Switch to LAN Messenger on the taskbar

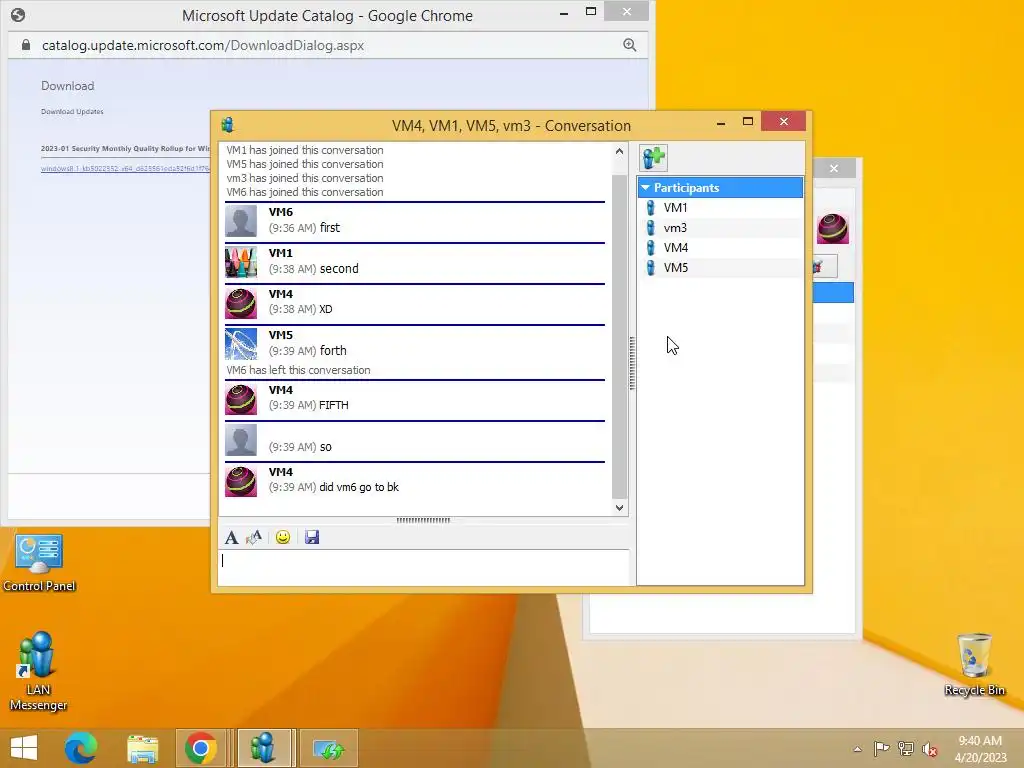(x=264, y=748)
